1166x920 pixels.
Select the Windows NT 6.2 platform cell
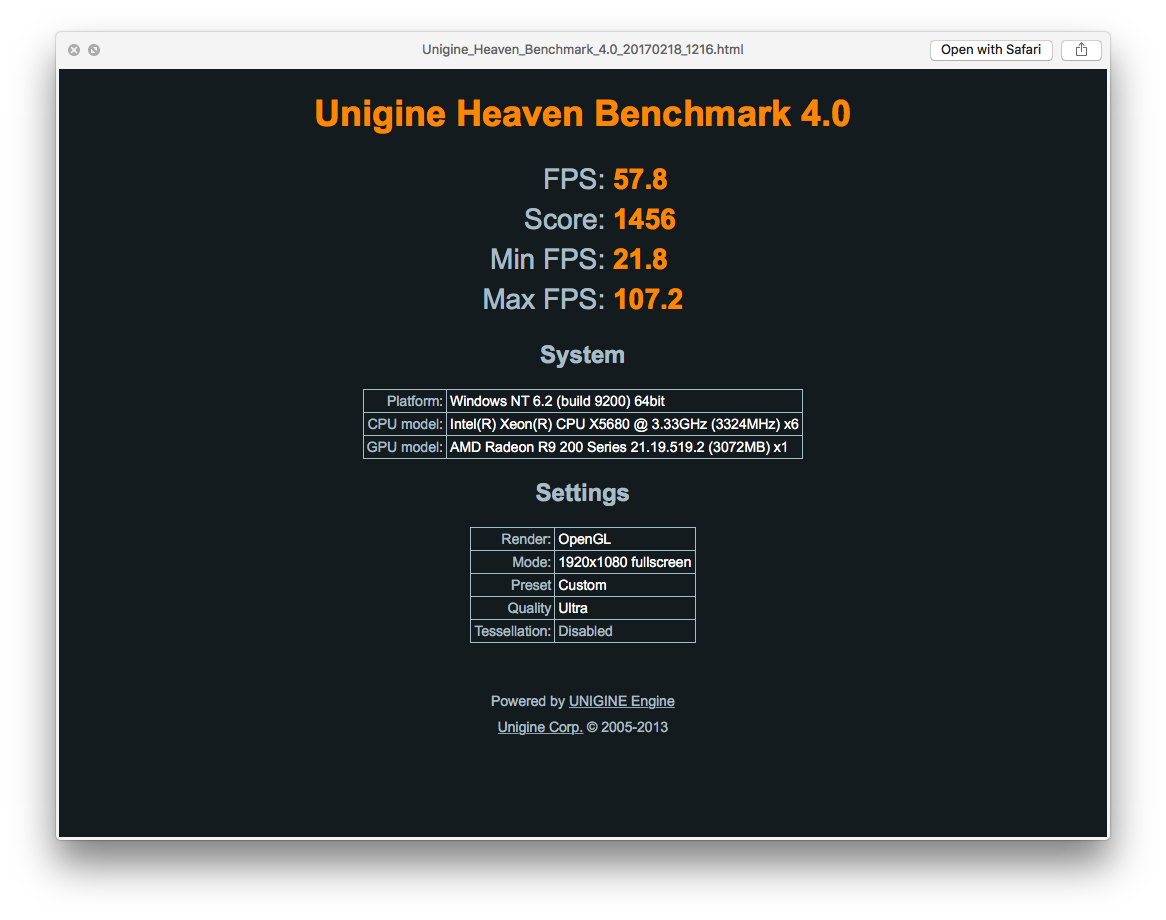(x=625, y=401)
